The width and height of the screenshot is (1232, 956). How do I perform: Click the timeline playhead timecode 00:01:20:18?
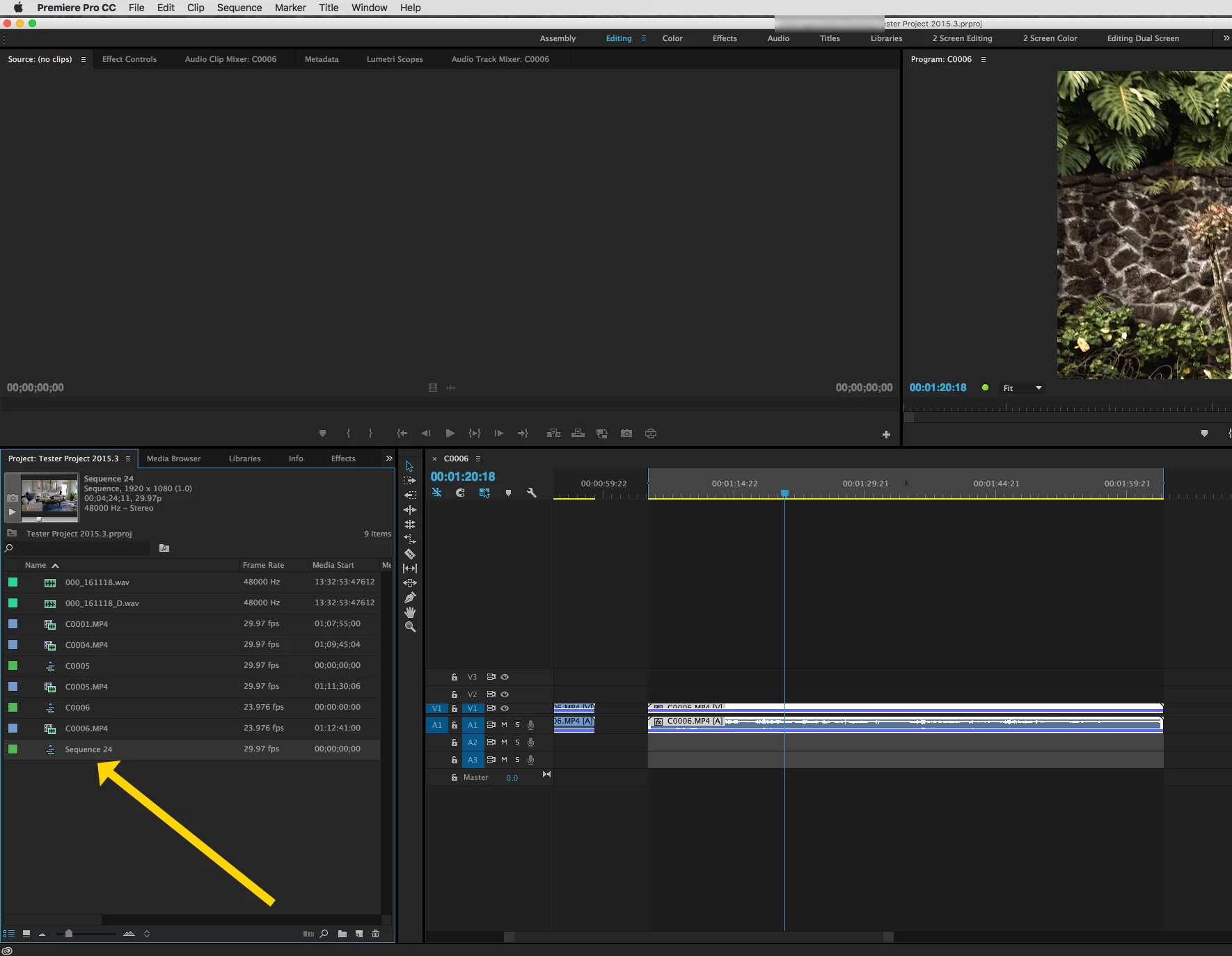point(463,477)
